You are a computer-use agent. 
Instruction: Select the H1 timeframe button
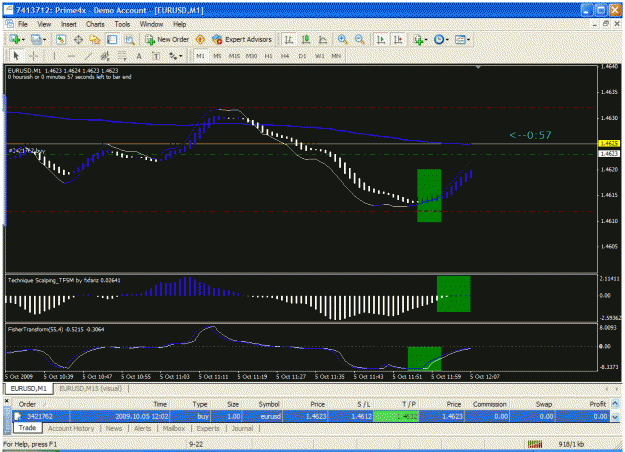(268, 56)
